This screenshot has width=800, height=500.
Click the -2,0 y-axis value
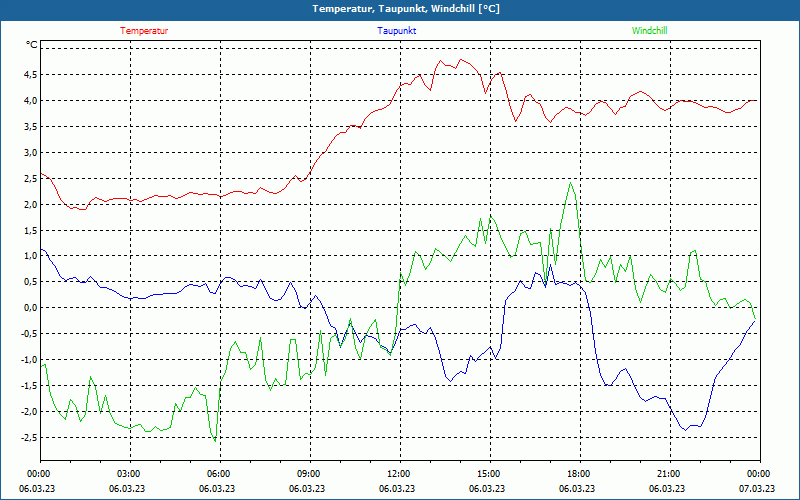(29, 412)
